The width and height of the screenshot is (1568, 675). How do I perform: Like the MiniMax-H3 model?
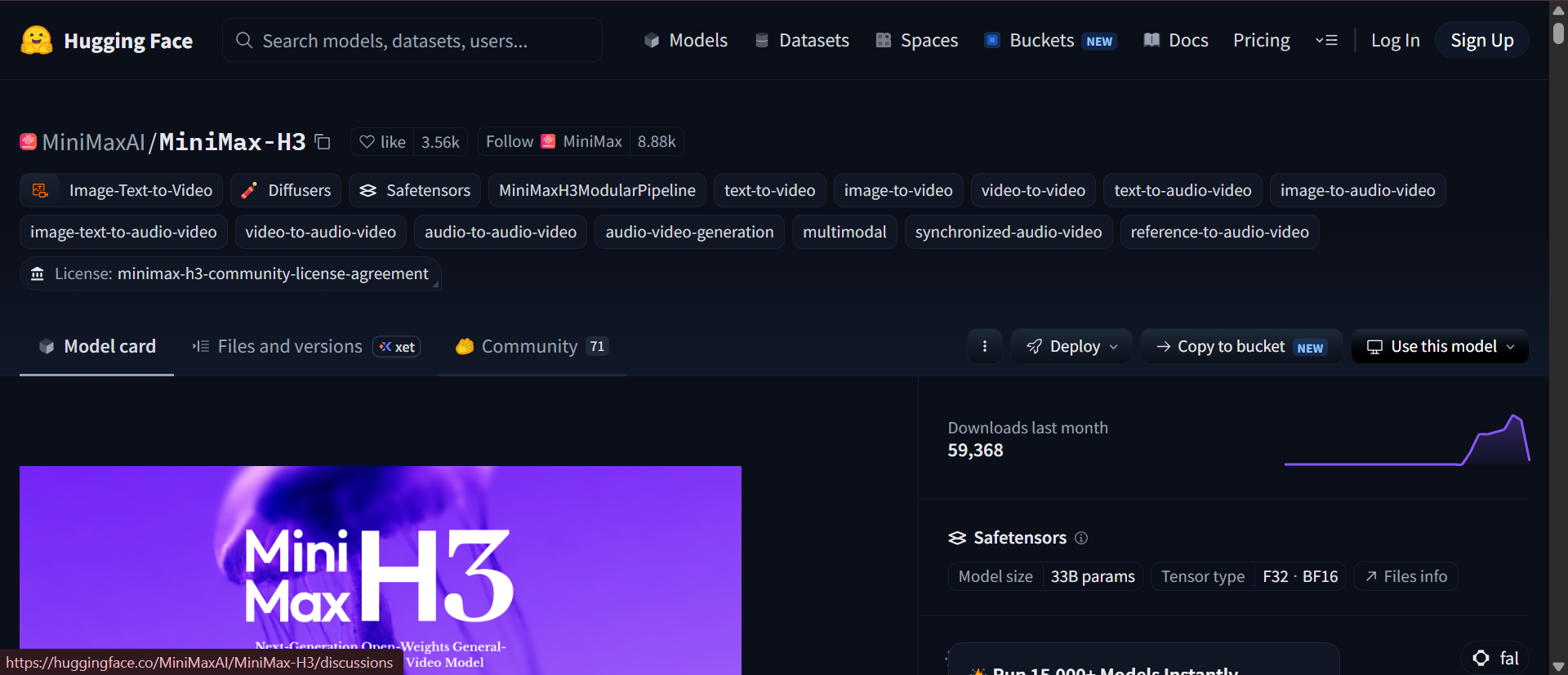382,142
